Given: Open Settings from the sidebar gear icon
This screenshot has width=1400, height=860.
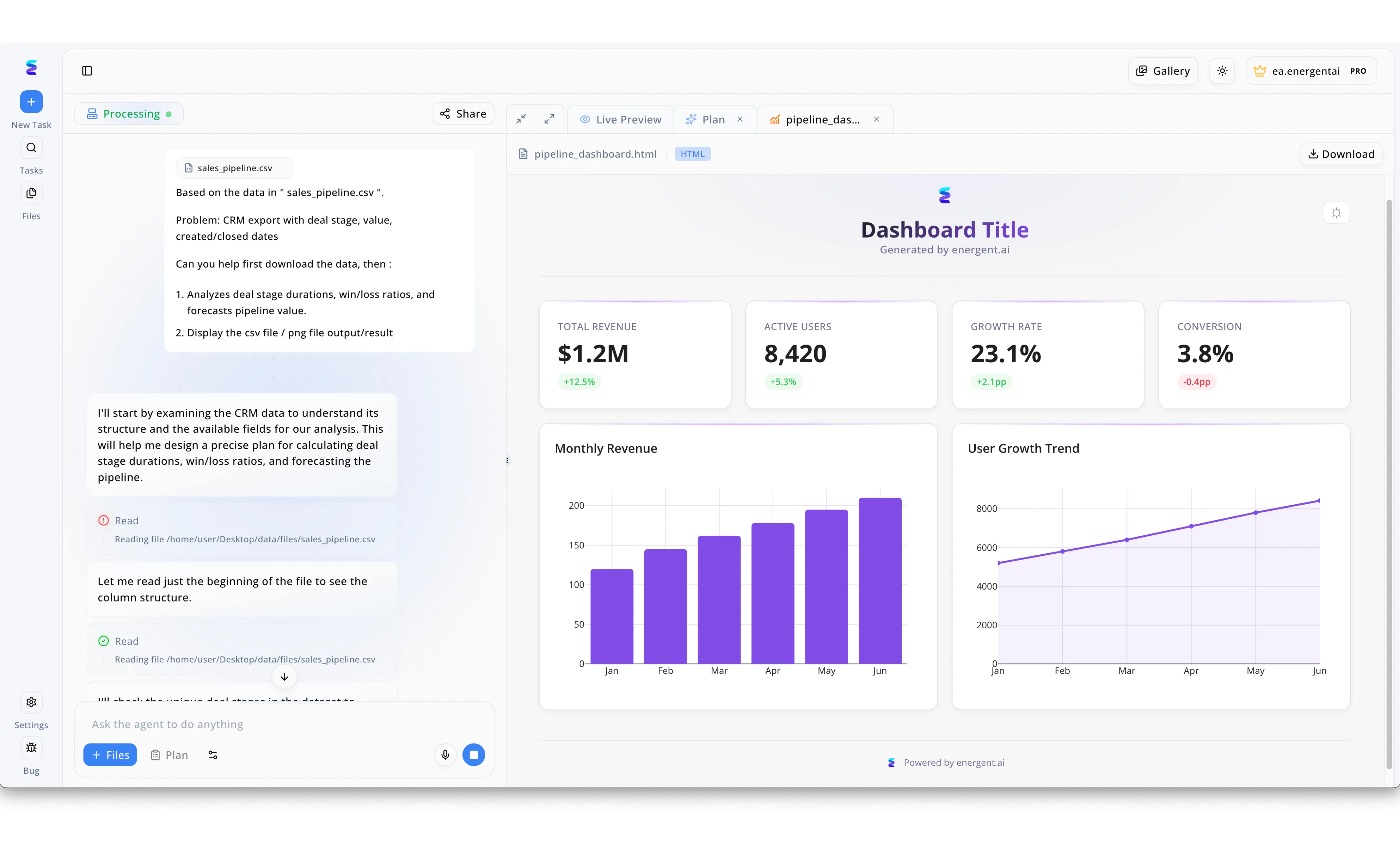Looking at the screenshot, I should coord(31,702).
